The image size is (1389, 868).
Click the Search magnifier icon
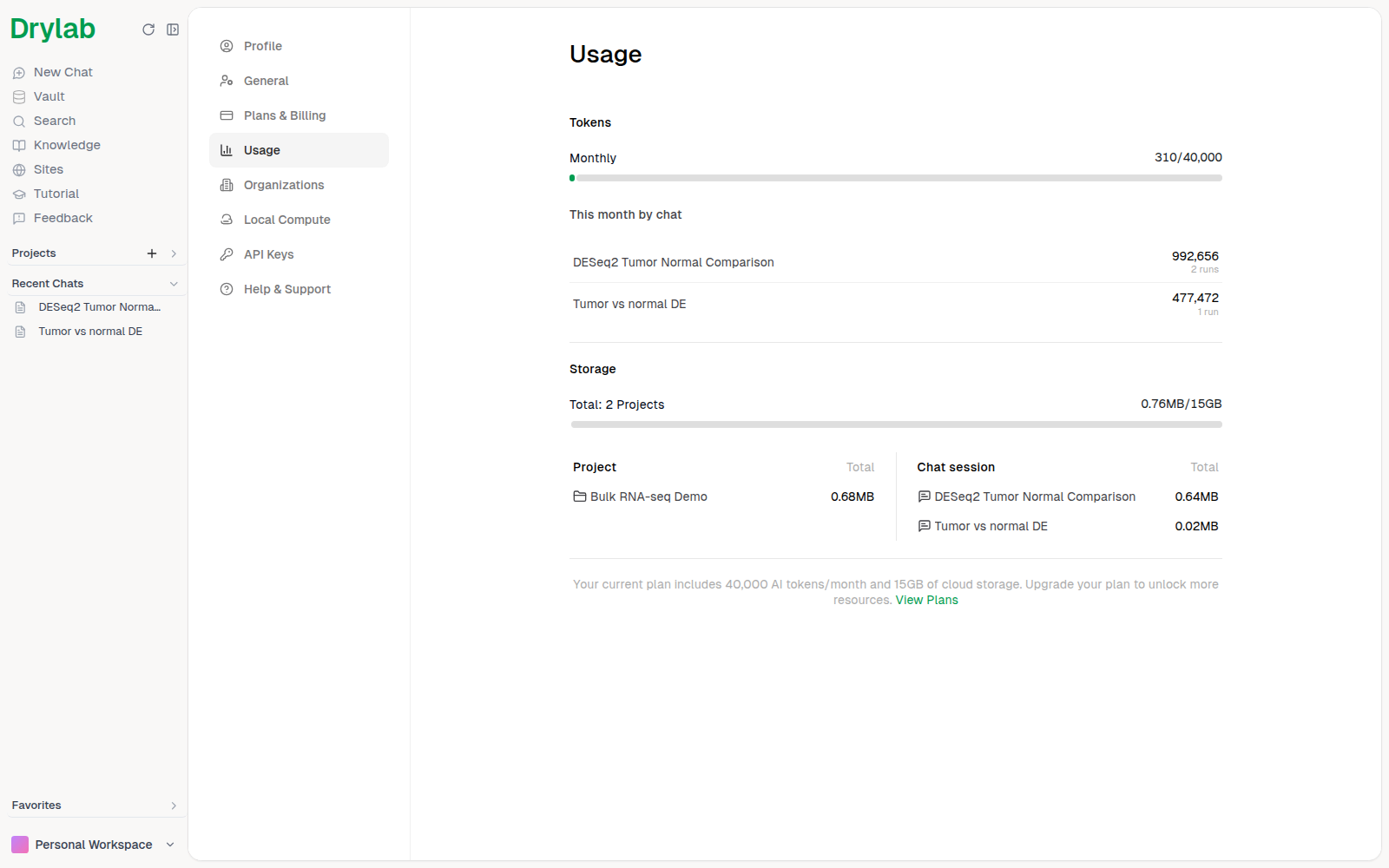(x=19, y=122)
